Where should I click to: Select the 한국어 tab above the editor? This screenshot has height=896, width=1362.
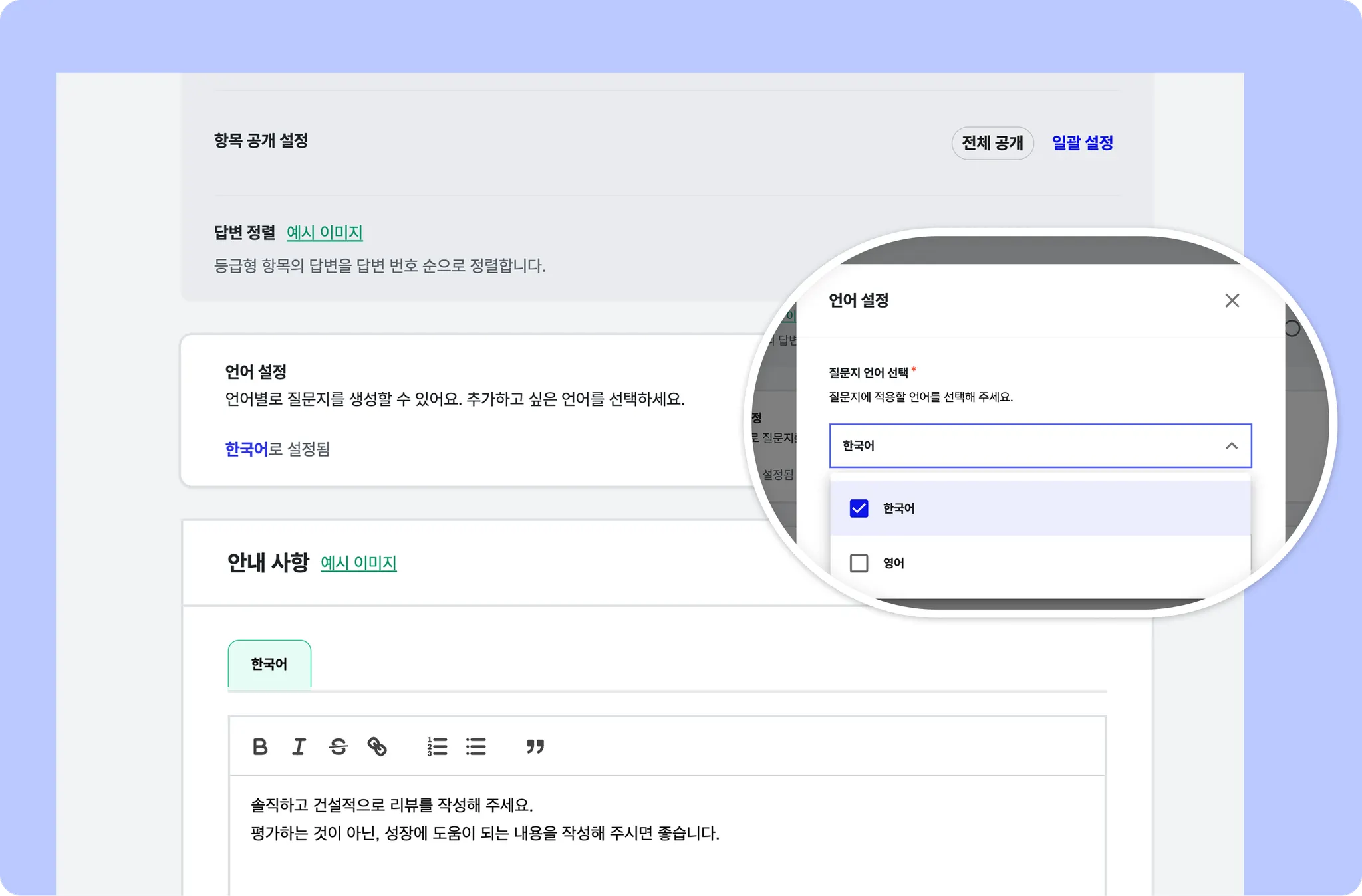pyautogui.click(x=269, y=664)
